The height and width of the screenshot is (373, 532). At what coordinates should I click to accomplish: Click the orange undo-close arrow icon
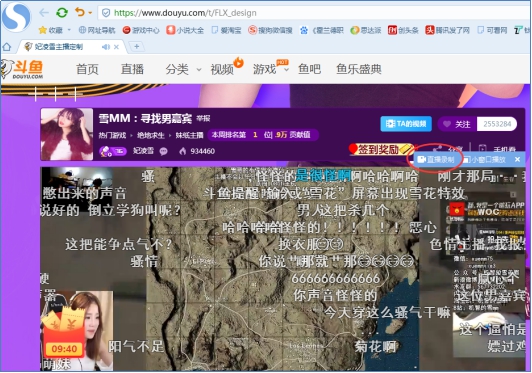80,13
